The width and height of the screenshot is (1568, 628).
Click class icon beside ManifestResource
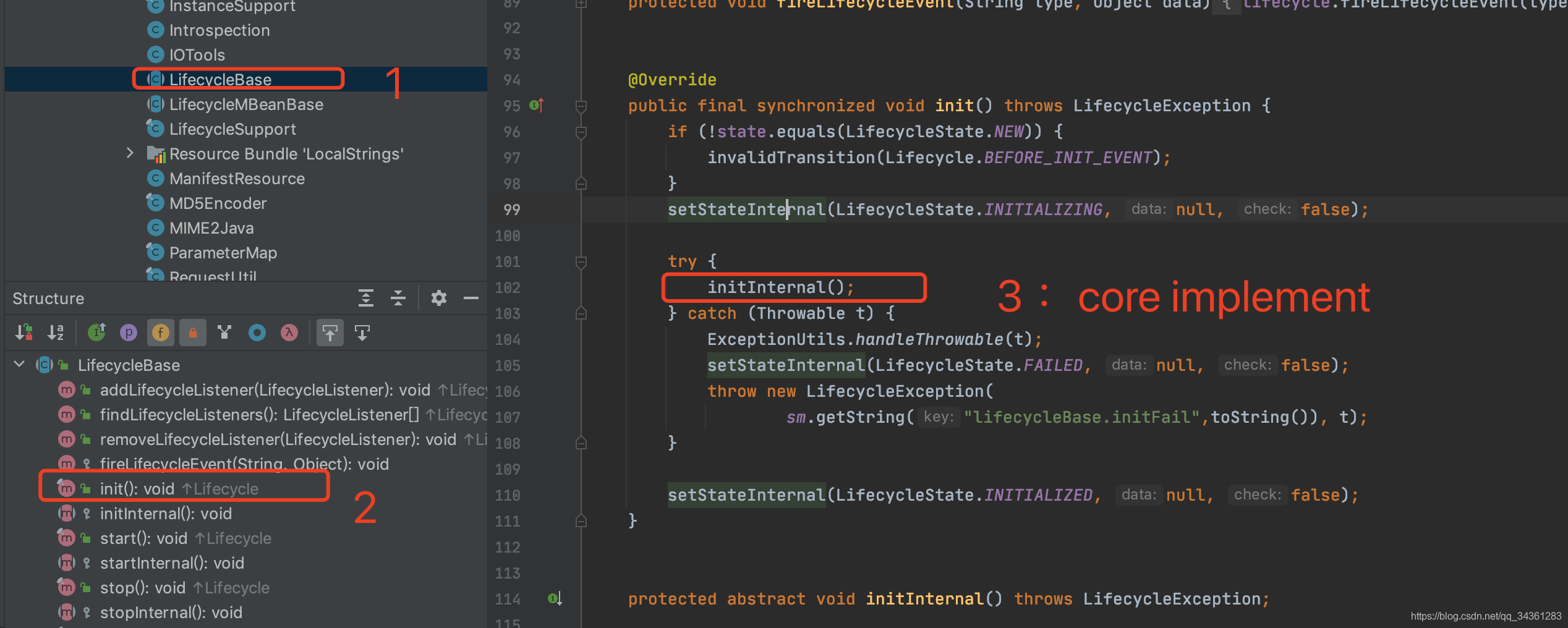pyautogui.click(x=156, y=178)
